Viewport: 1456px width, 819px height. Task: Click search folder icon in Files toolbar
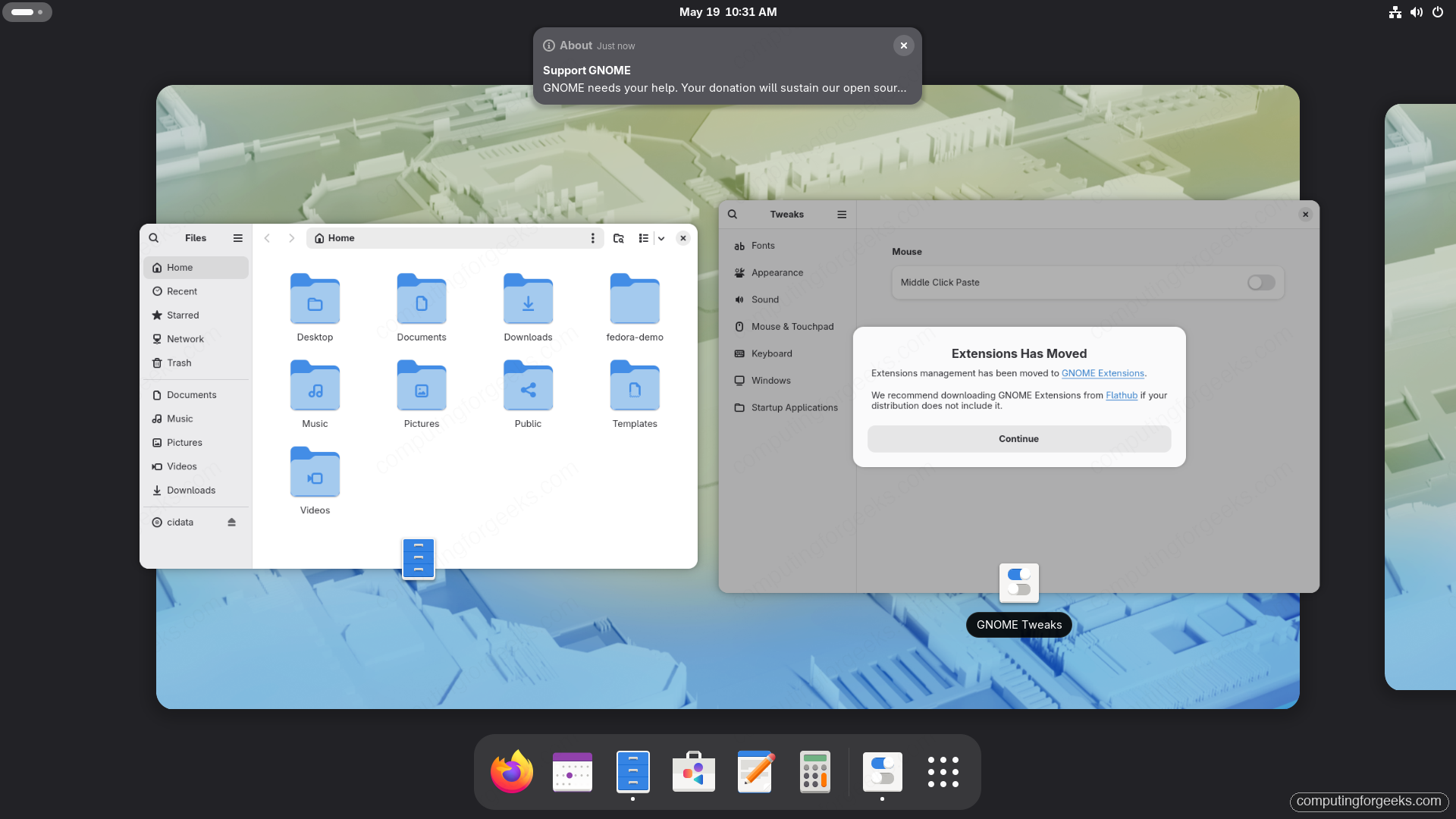pos(619,238)
